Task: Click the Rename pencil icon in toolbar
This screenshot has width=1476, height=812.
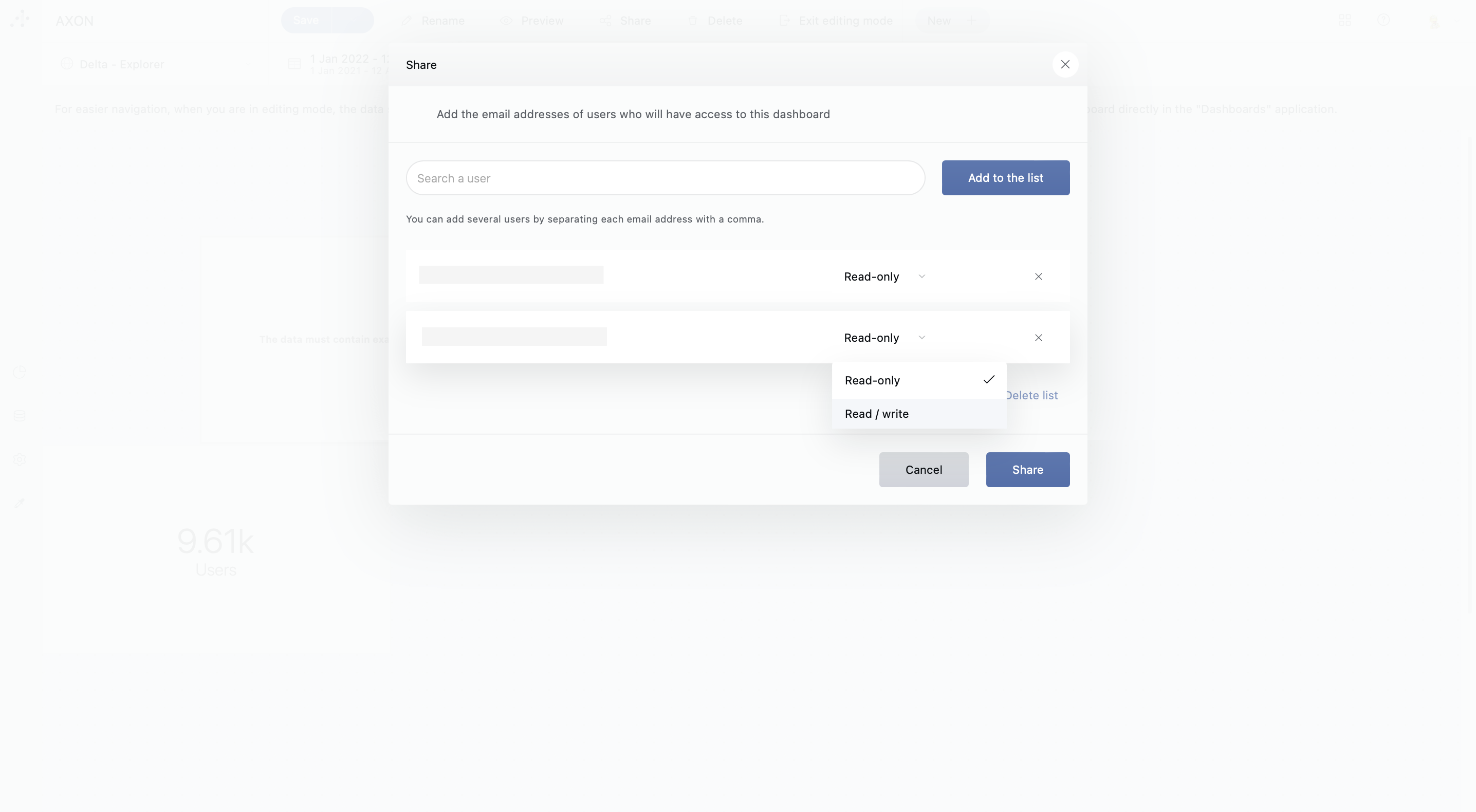Action: [x=406, y=20]
